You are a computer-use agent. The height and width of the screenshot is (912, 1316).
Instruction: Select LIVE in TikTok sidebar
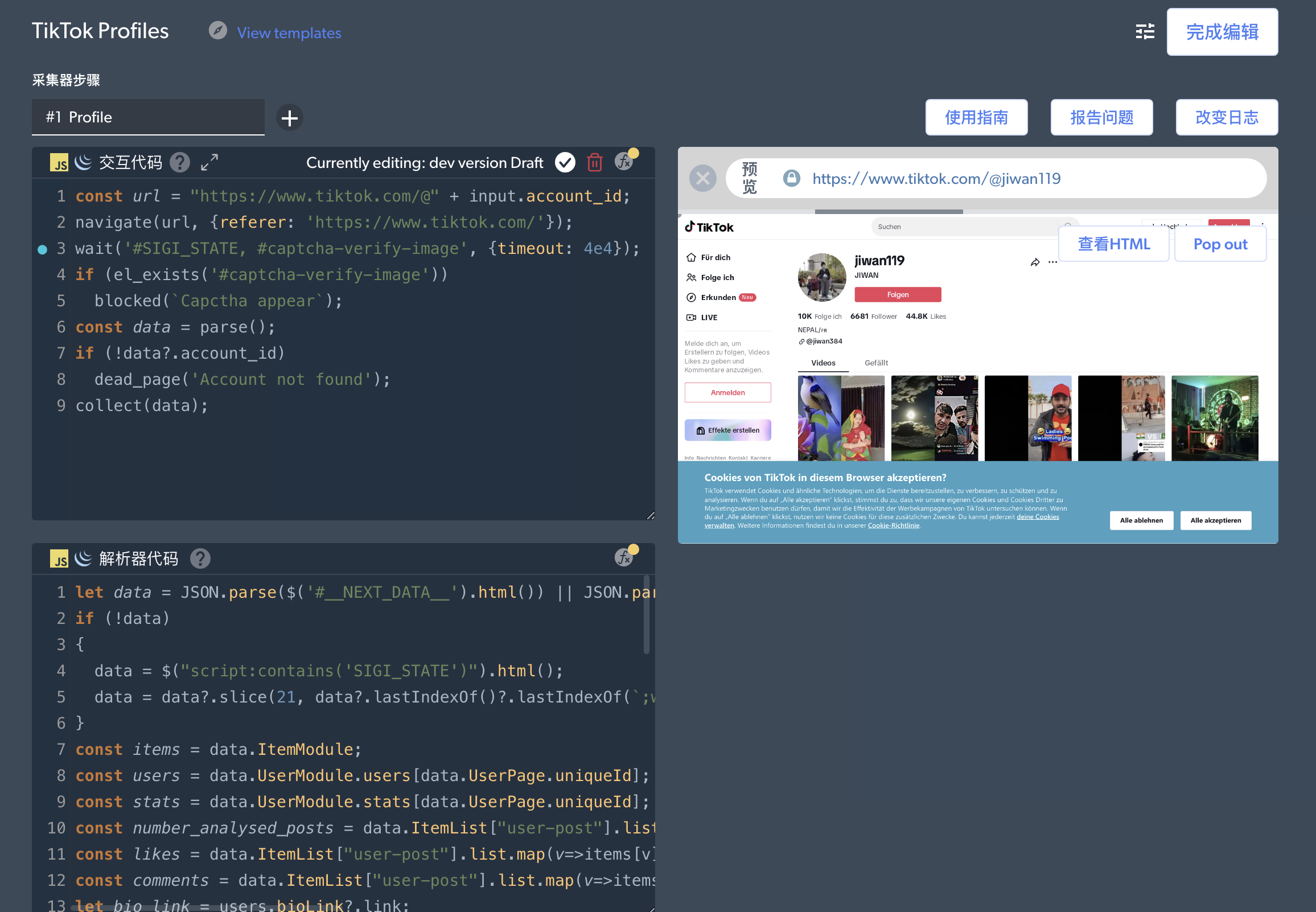click(701, 318)
